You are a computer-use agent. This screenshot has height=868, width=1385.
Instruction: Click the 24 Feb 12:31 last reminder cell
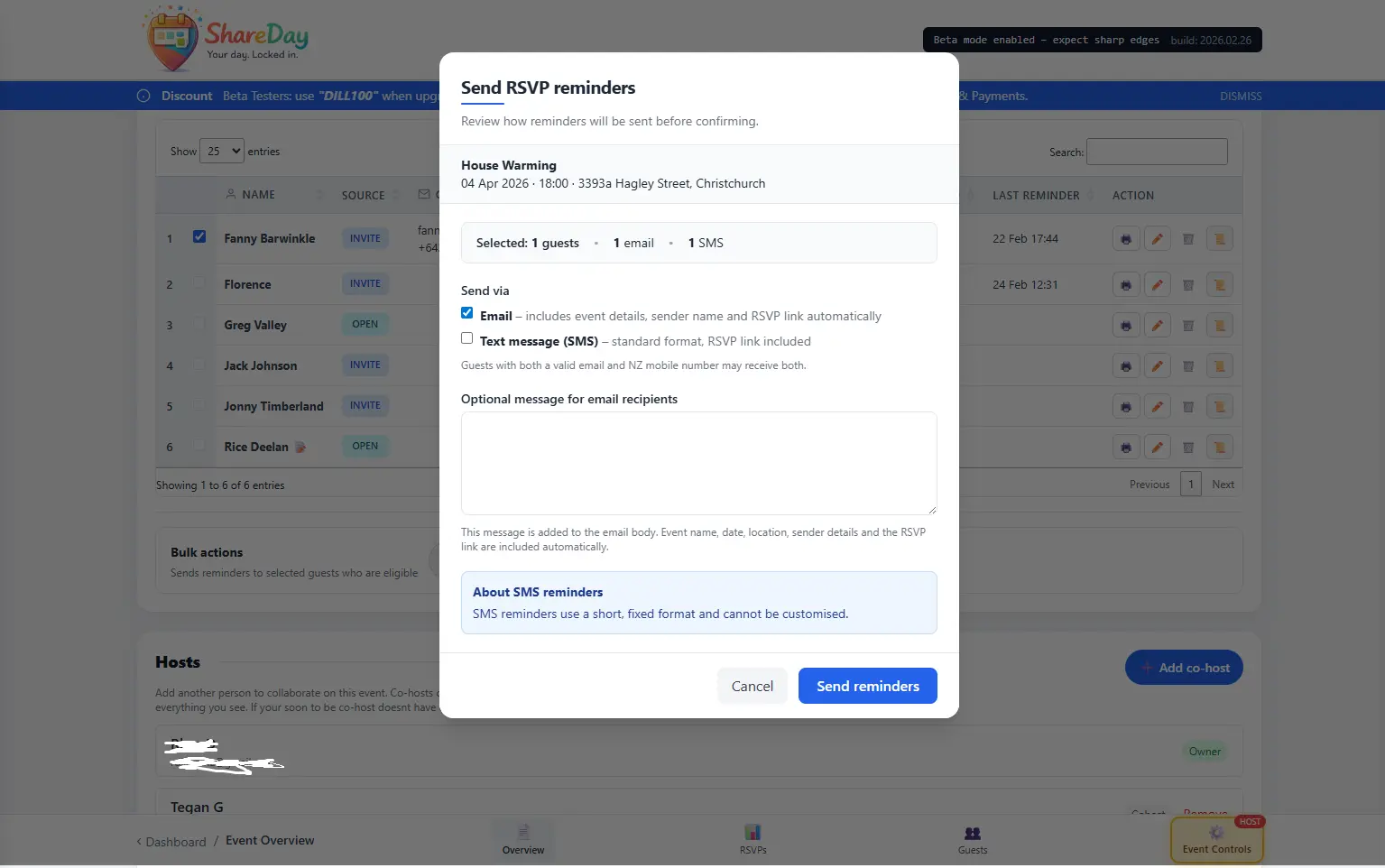click(x=1025, y=285)
